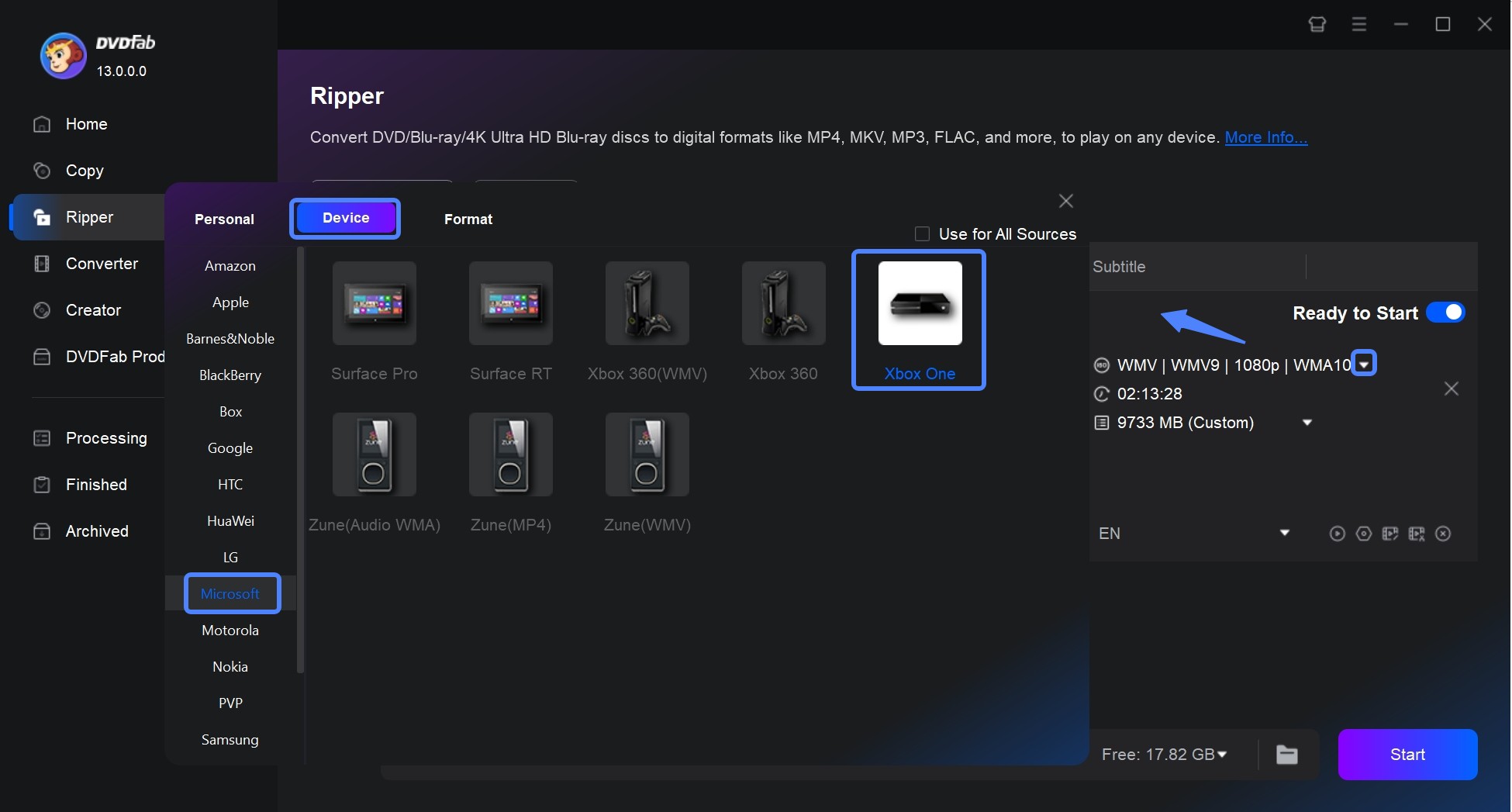Open advanced settings icon beside EN
Image resolution: width=1512 pixels, height=812 pixels.
point(1364,534)
